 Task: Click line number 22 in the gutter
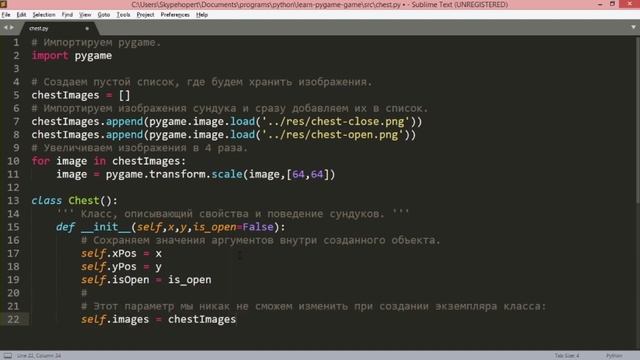click(x=13, y=319)
